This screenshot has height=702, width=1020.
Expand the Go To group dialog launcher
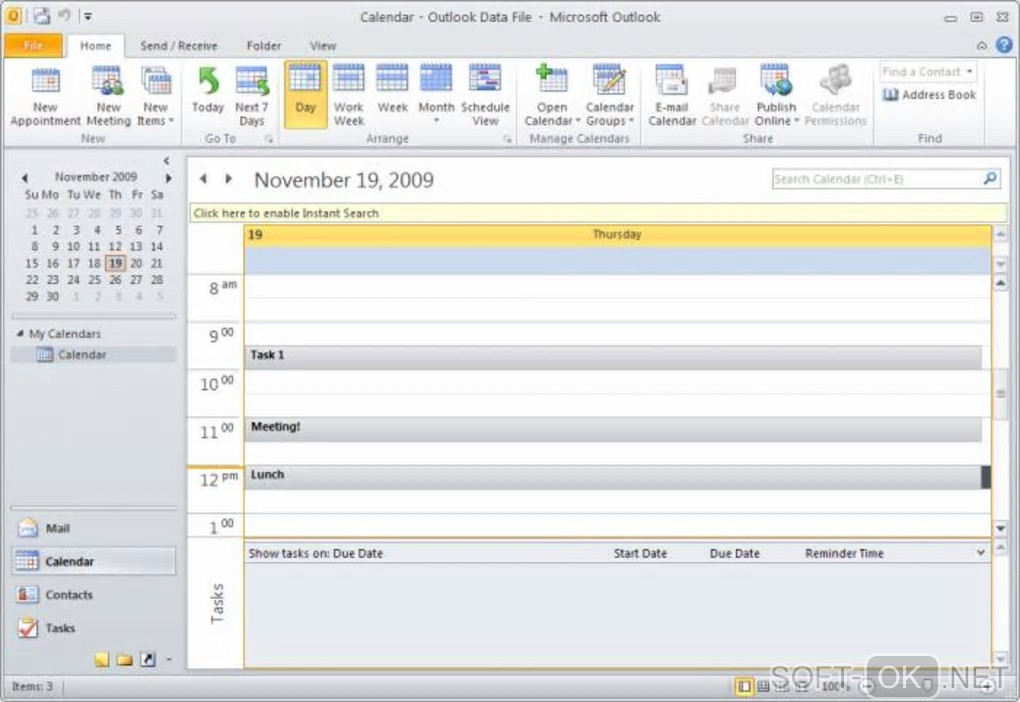[x=269, y=139]
